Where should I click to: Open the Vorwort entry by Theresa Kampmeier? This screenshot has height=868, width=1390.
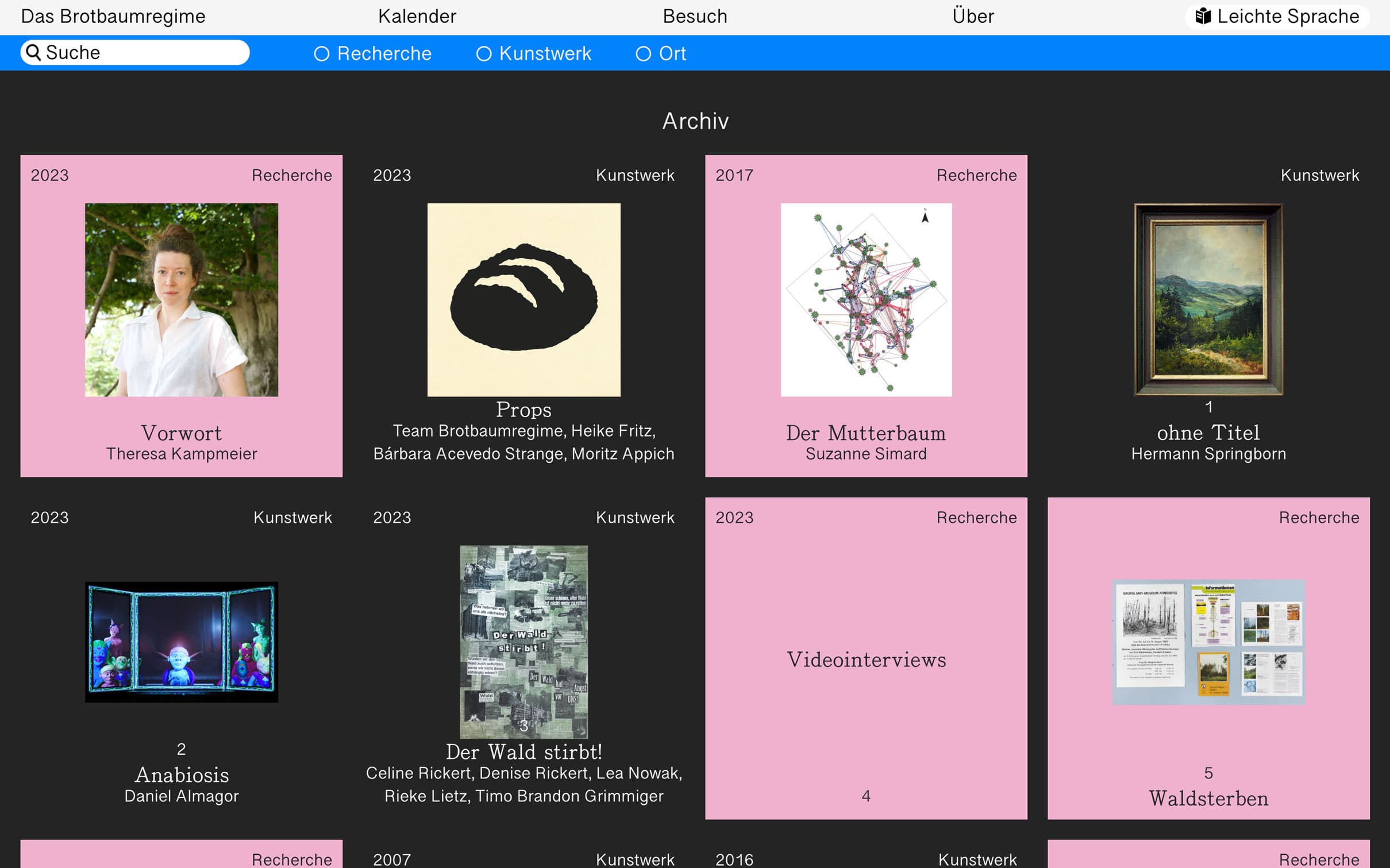181,433
